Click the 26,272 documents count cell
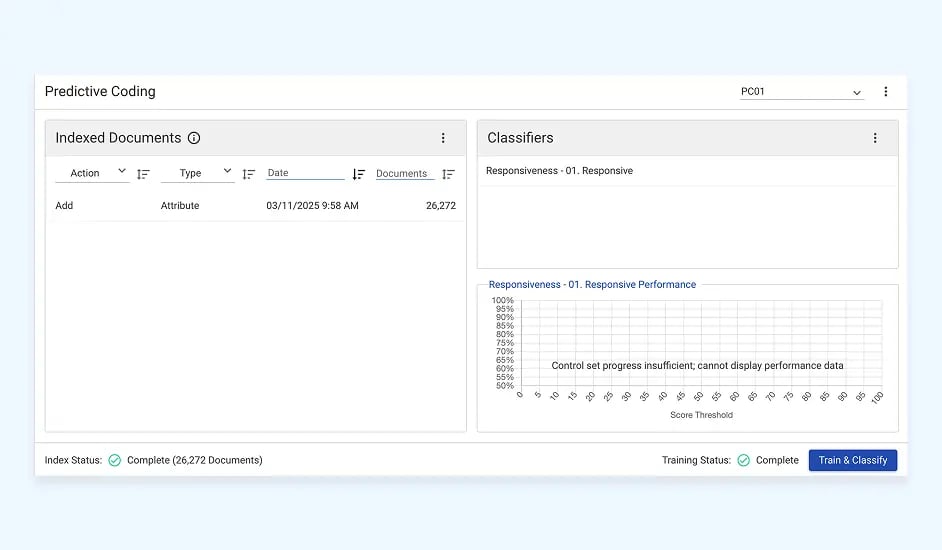Screen dimensions: 942x550 pos(440,206)
